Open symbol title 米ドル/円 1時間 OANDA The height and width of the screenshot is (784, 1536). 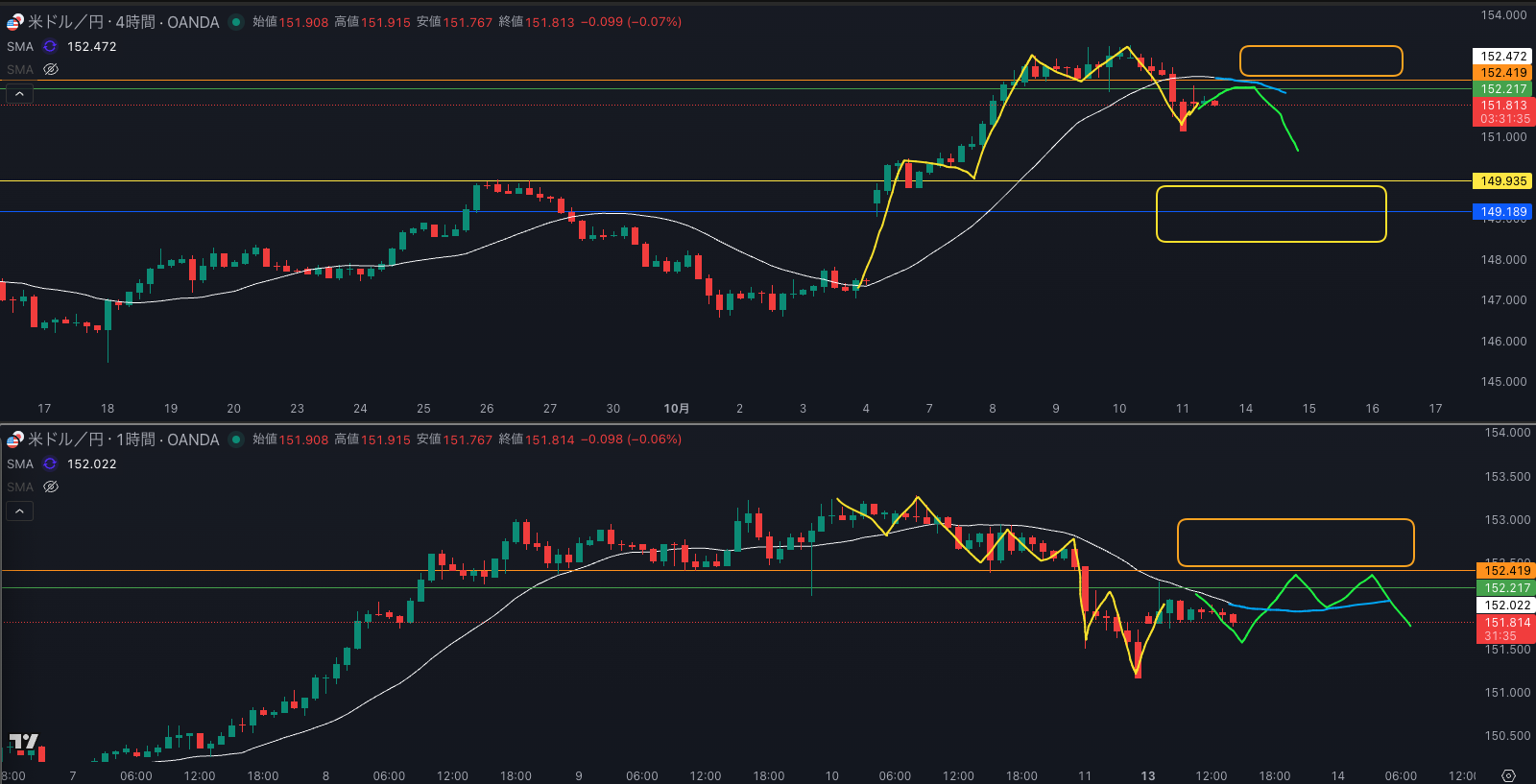coord(123,440)
